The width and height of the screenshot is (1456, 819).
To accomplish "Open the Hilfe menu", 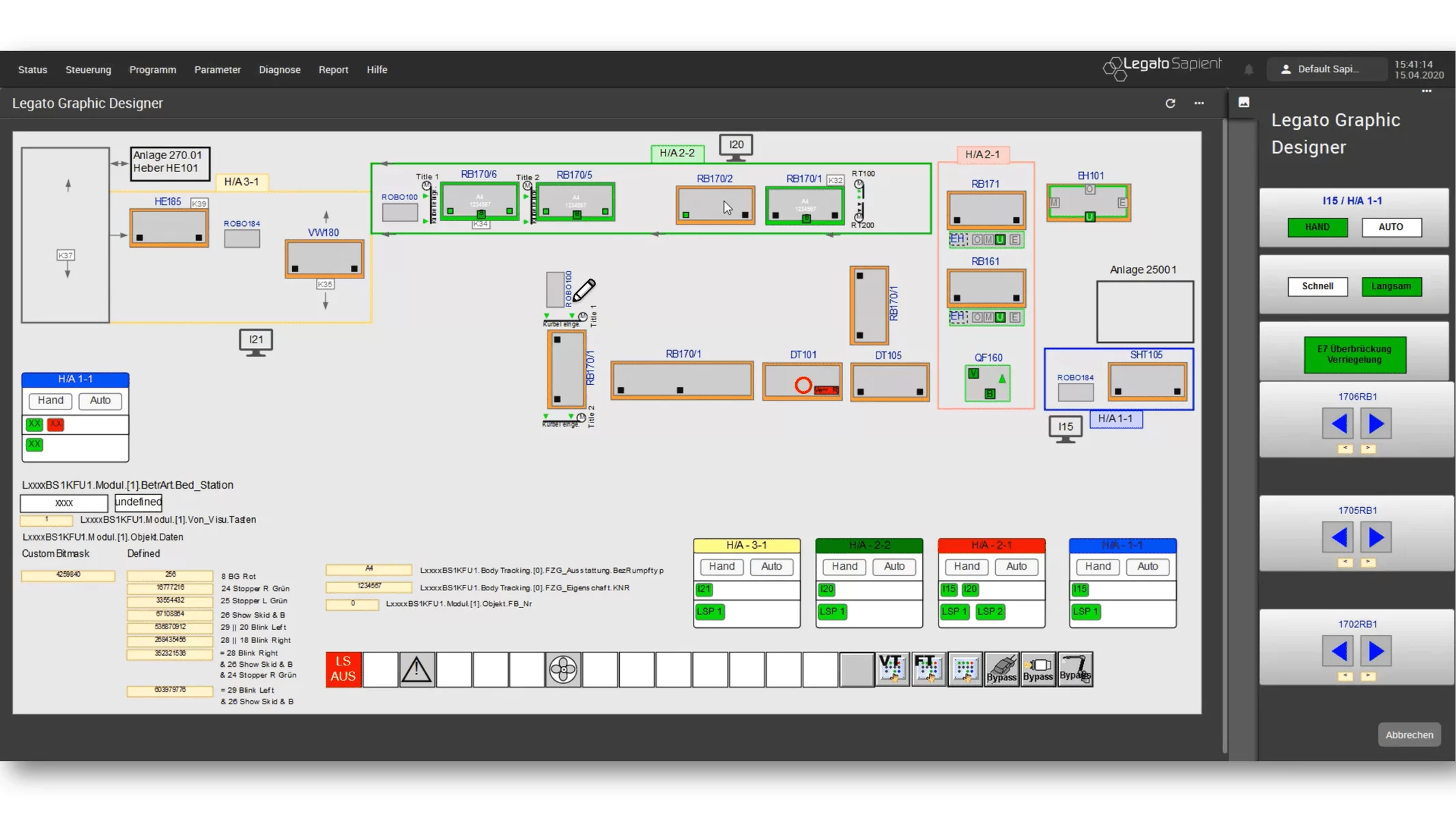I will pyautogui.click(x=377, y=70).
